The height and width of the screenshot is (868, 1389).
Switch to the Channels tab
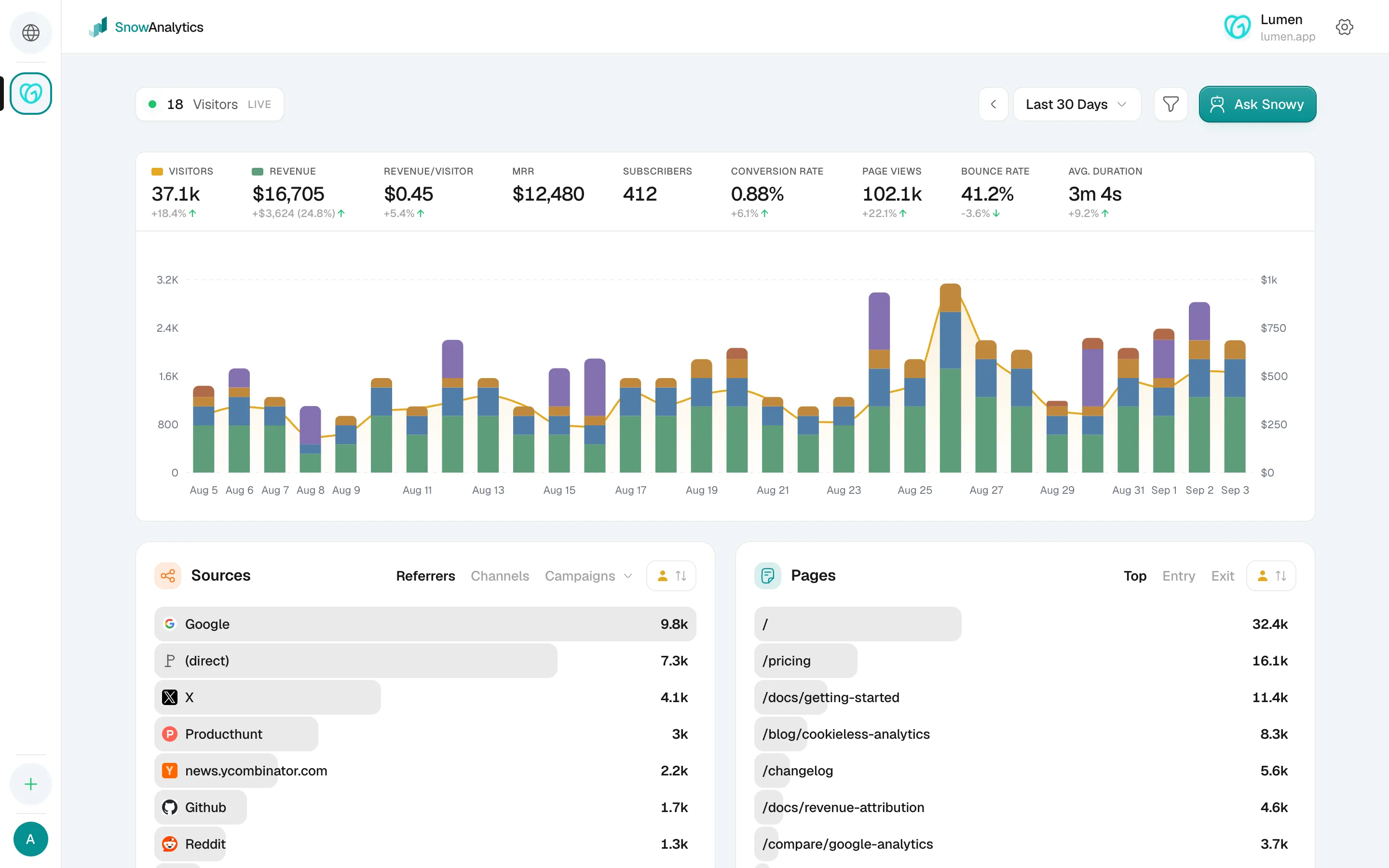(499, 576)
